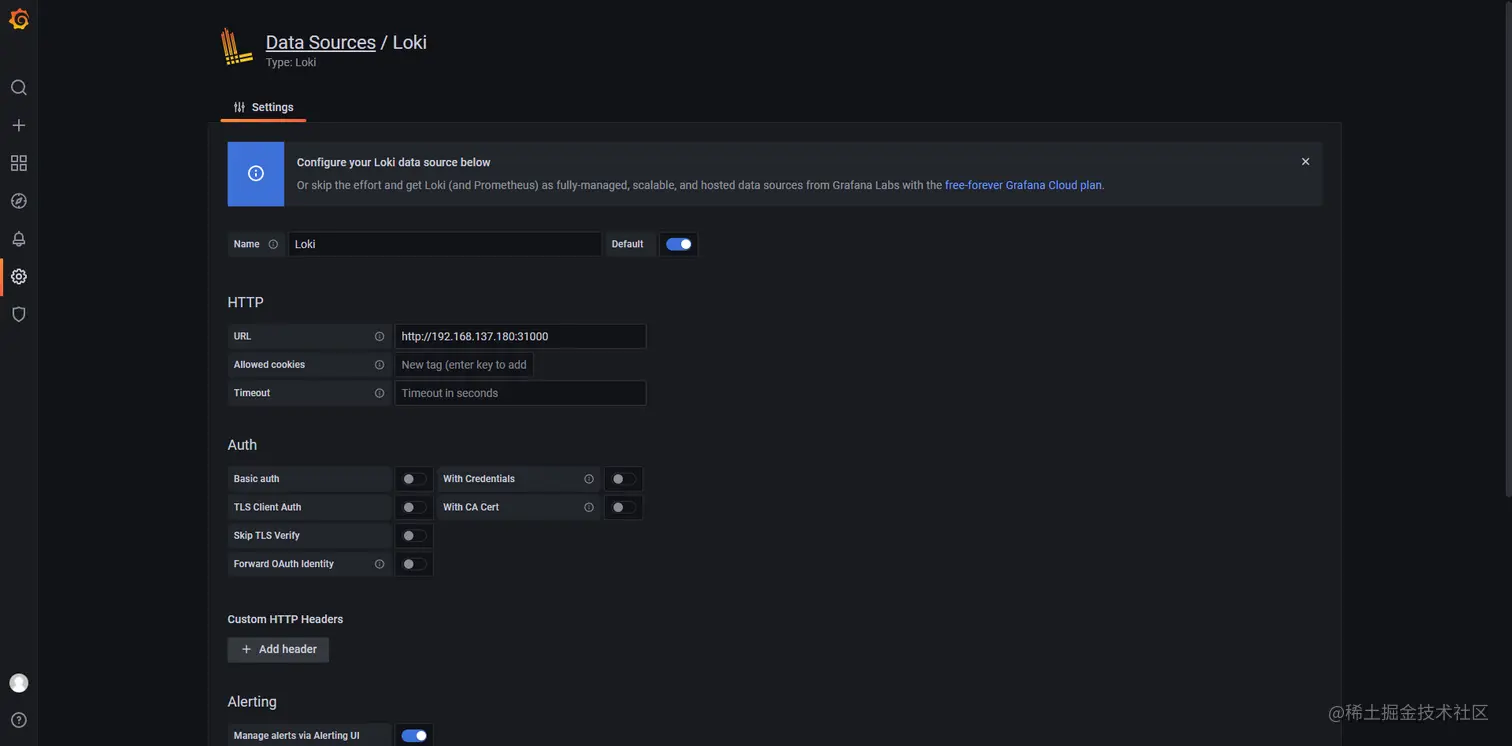Click the 'Alerting' section heading

point(252,702)
